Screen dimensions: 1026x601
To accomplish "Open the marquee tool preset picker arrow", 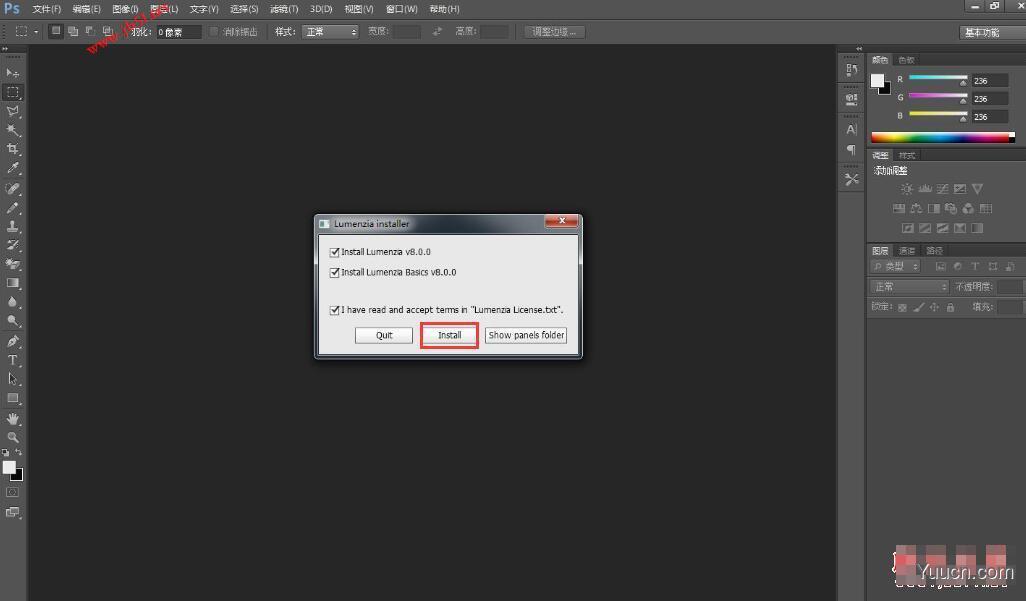I will coord(36,31).
